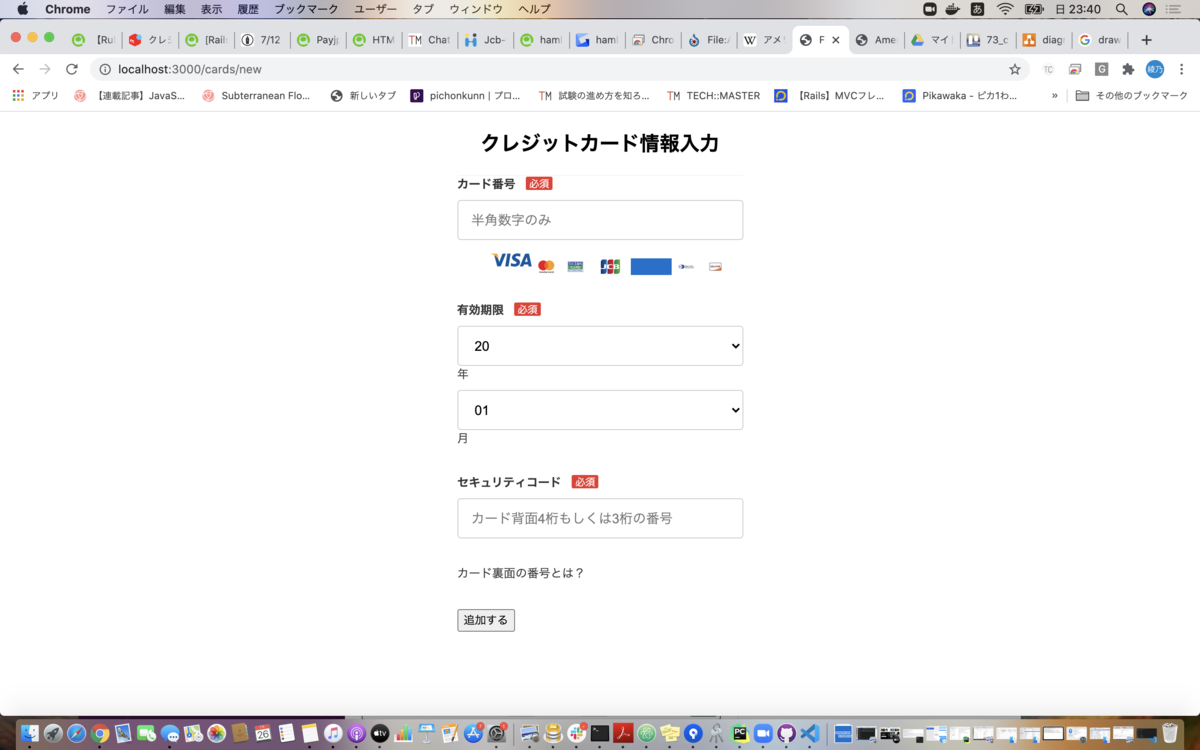Open Wi-Fi status in menu bar
Viewport: 1200px width, 750px height.
(1005, 9)
